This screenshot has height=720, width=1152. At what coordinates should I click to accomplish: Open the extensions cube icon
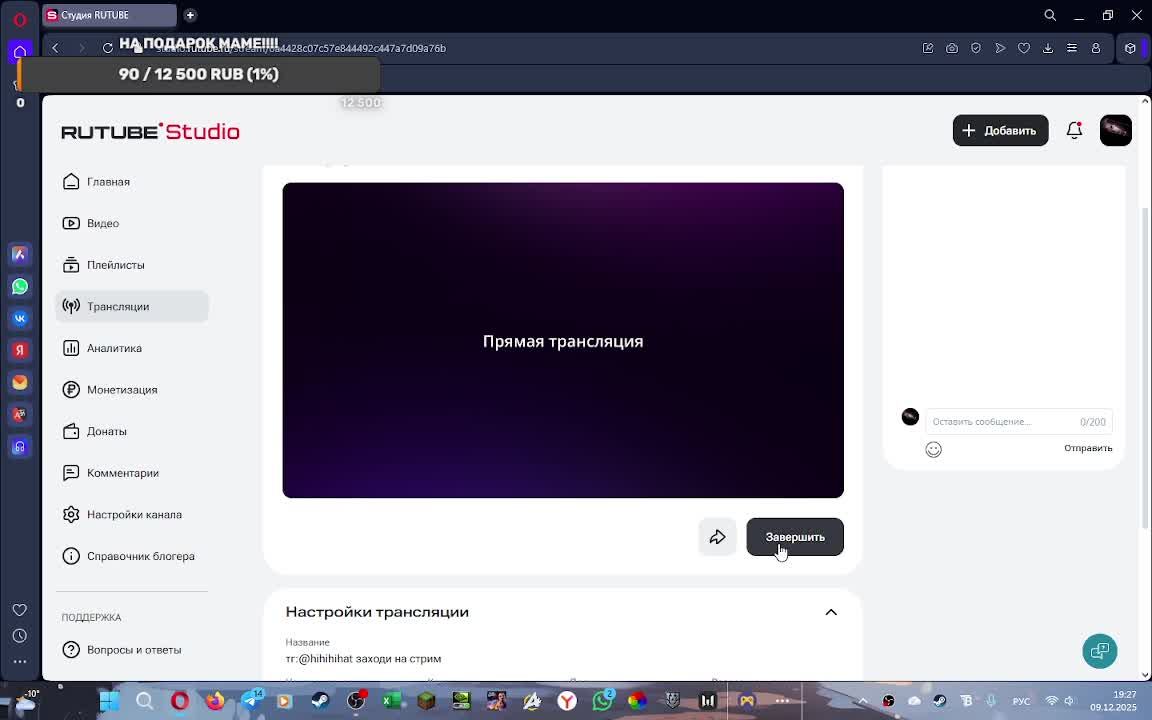click(x=1130, y=48)
